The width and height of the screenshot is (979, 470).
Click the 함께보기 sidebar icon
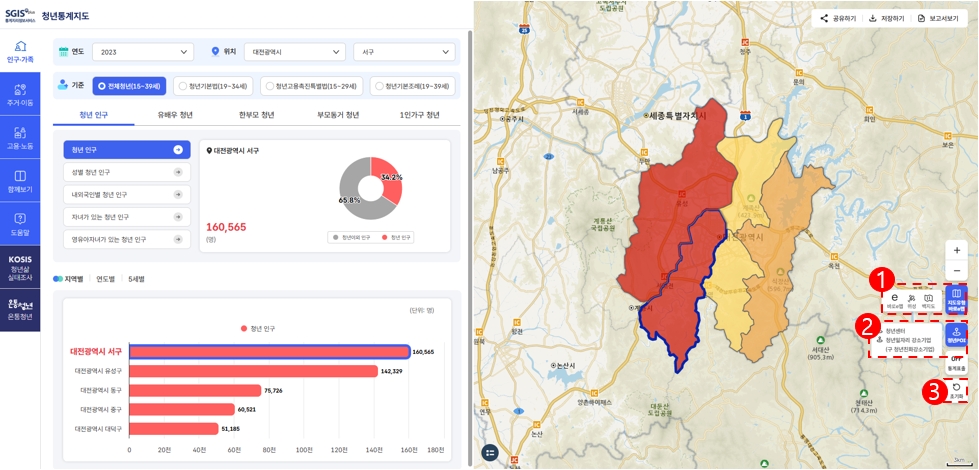20,181
